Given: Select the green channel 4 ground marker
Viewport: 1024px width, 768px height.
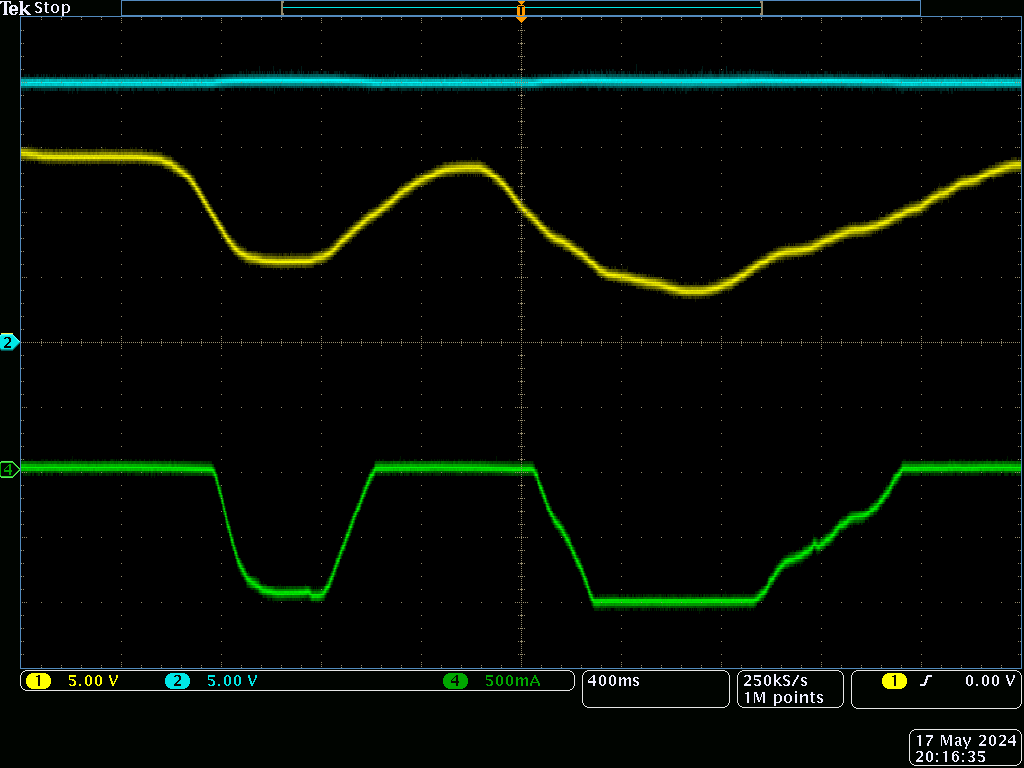Looking at the screenshot, I should pos(10,469).
